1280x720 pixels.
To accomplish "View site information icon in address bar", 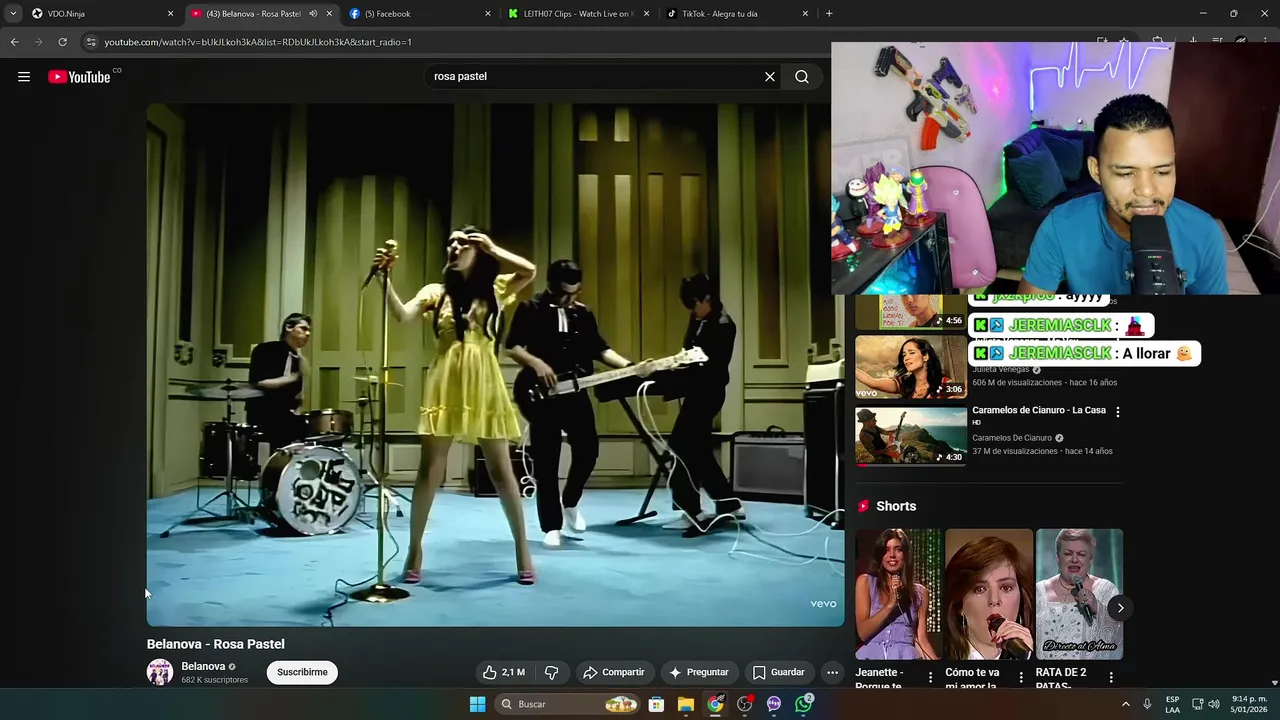I will click(91, 42).
